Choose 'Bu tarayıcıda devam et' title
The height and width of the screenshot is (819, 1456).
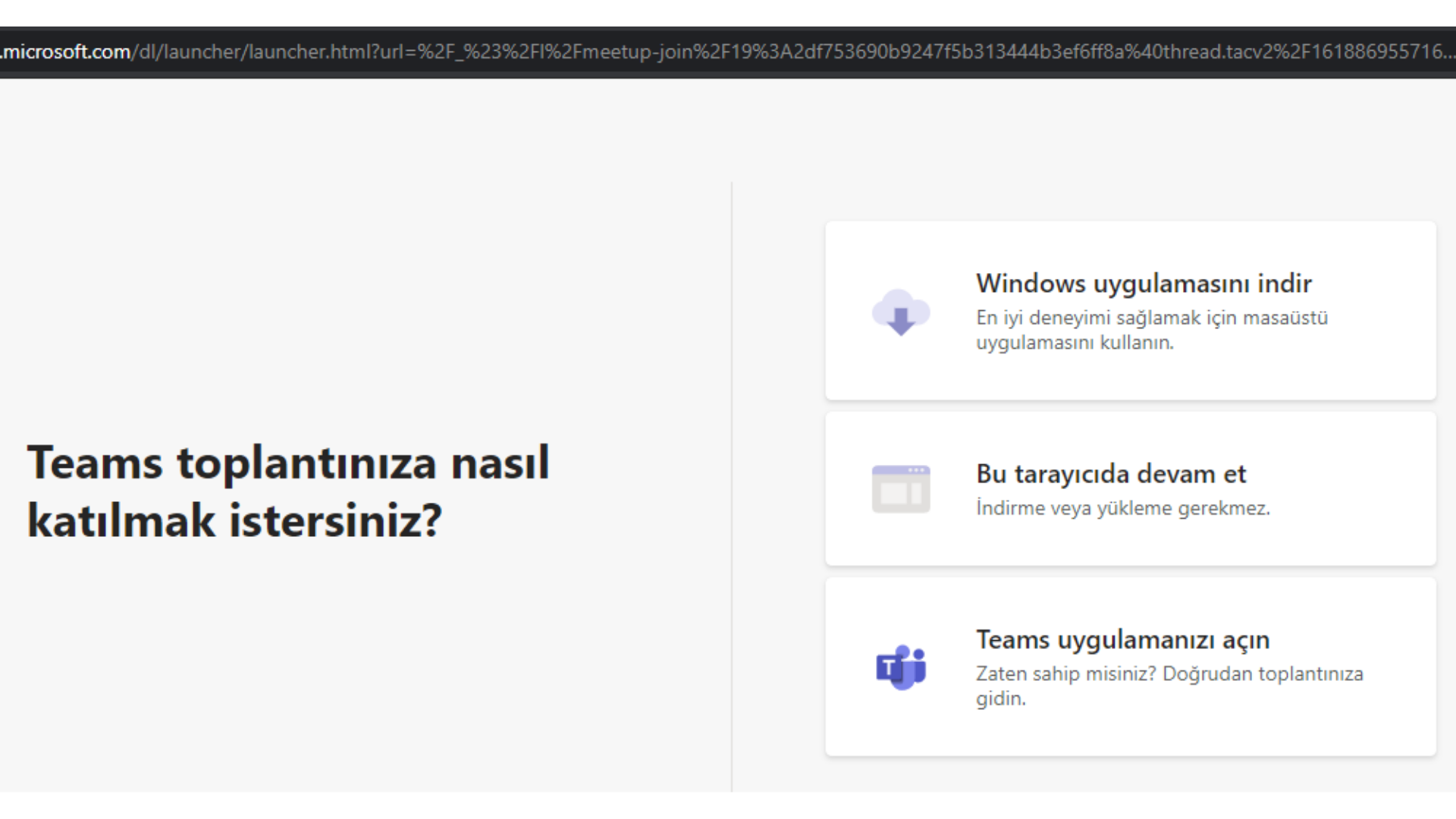tap(1111, 473)
